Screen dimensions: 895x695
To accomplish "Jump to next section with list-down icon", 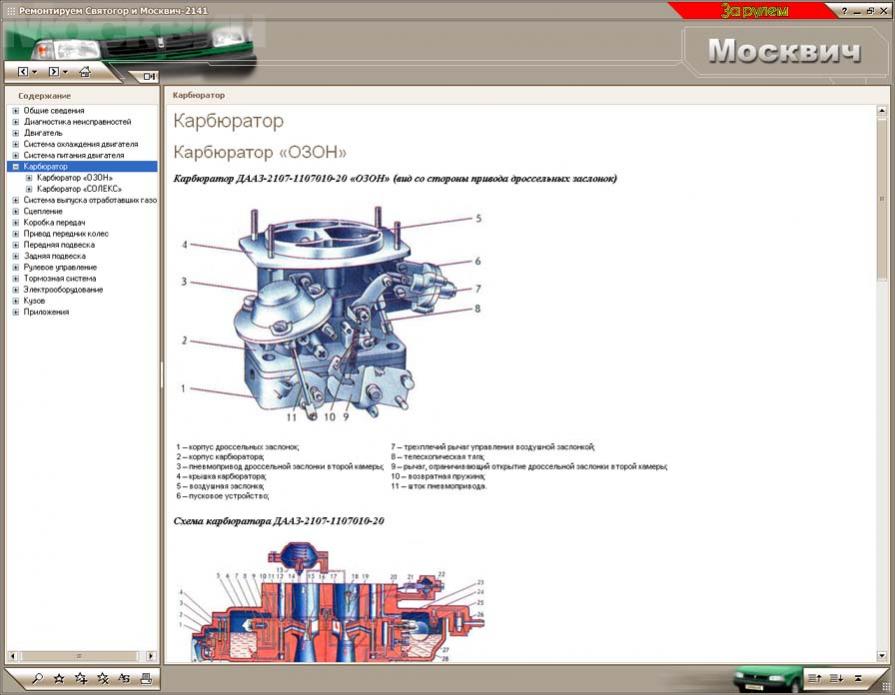I will pos(836,678).
